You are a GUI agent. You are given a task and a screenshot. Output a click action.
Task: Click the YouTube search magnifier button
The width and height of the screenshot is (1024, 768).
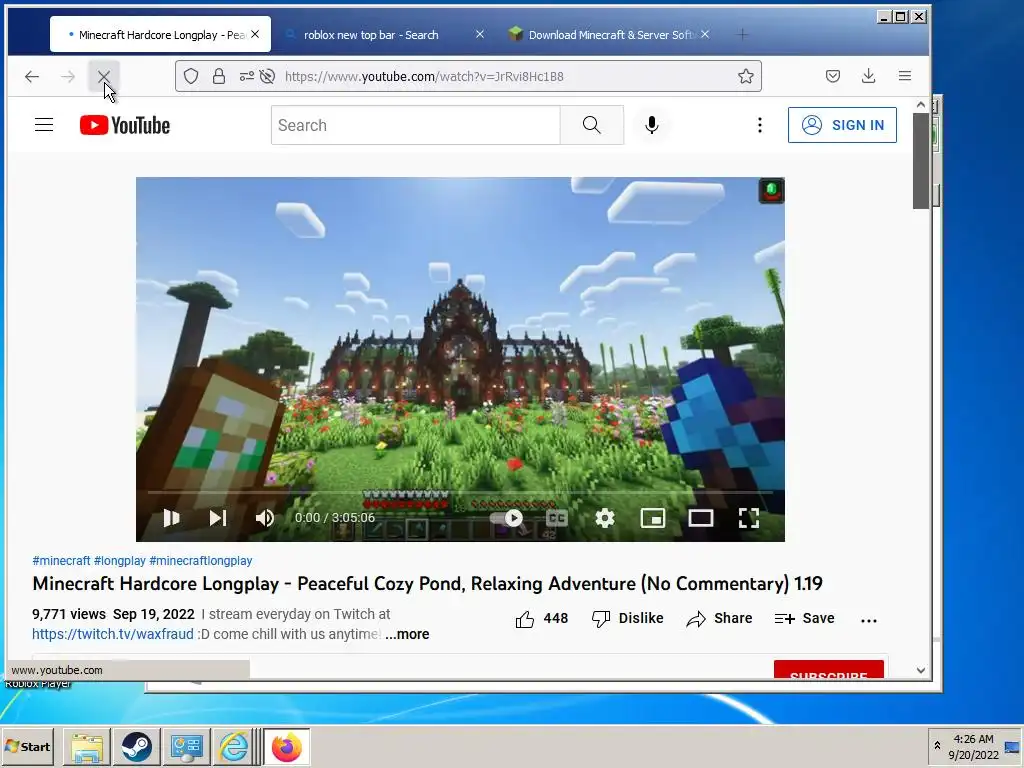tap(592, 125)
